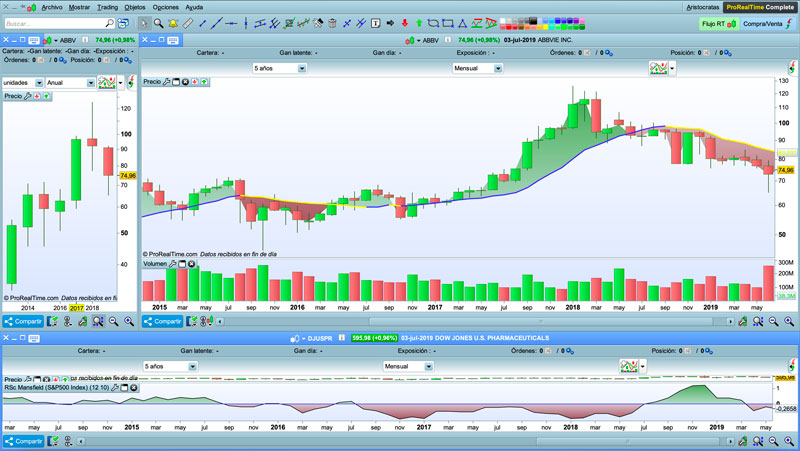Screen dimensions: 800x451
Task: Click the ABBV chart horizontal scrollbar
Action: pos(541,321)
